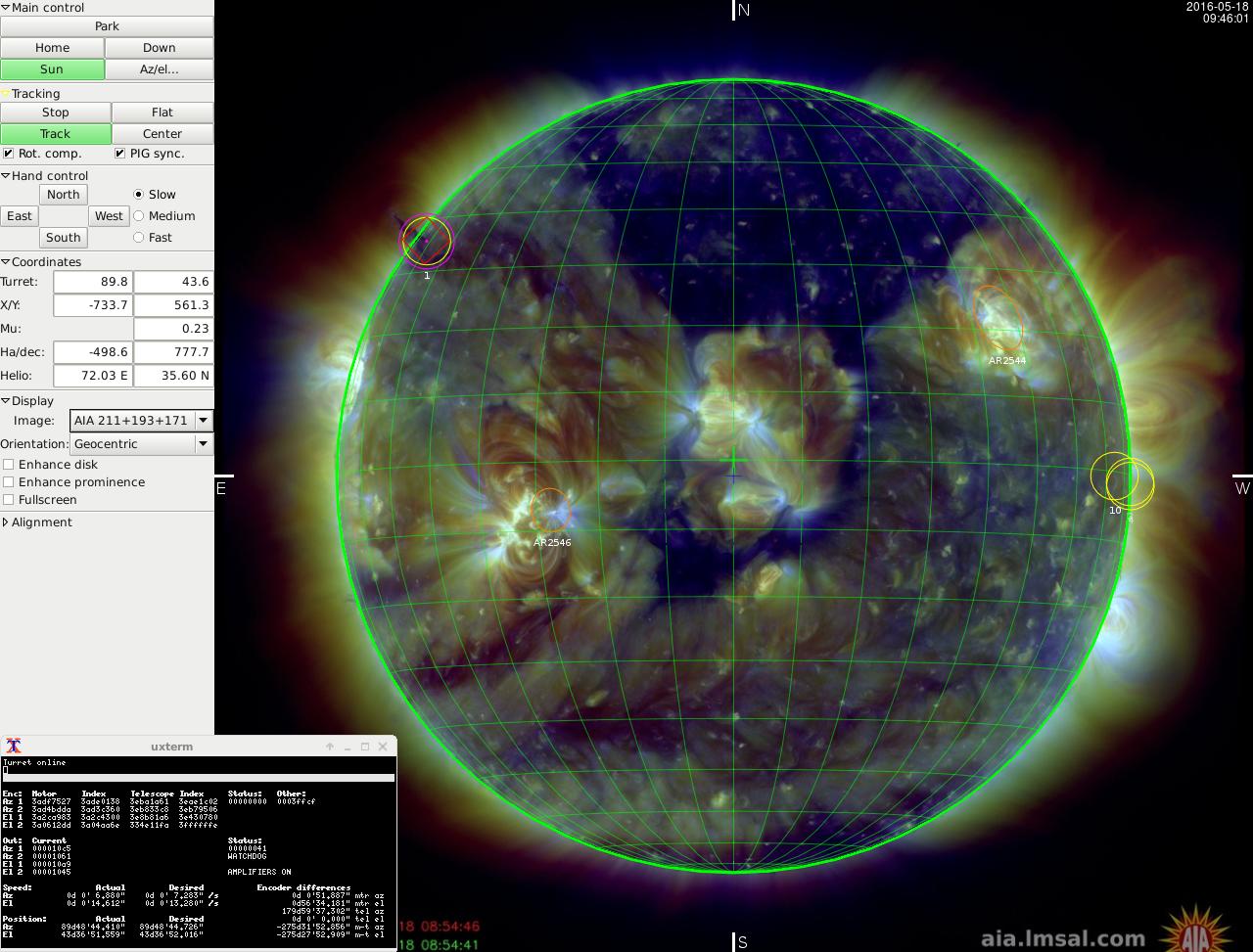Screen dimensions: 1253x952
Task: Click the Turret azimuth field showing 89.8
Action: click(92, 282)
